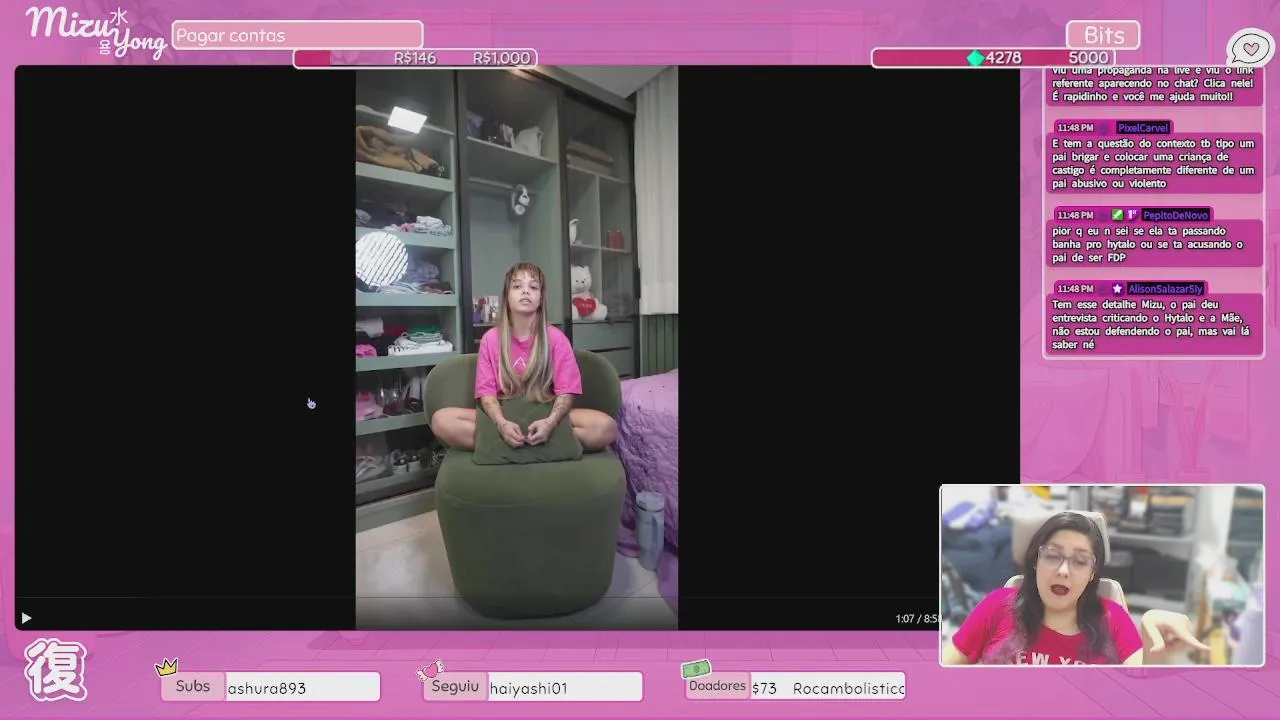The height and width of the screenshot is (720, 1280).
Task: Click the Seguiu label
Action: point(455,686)
